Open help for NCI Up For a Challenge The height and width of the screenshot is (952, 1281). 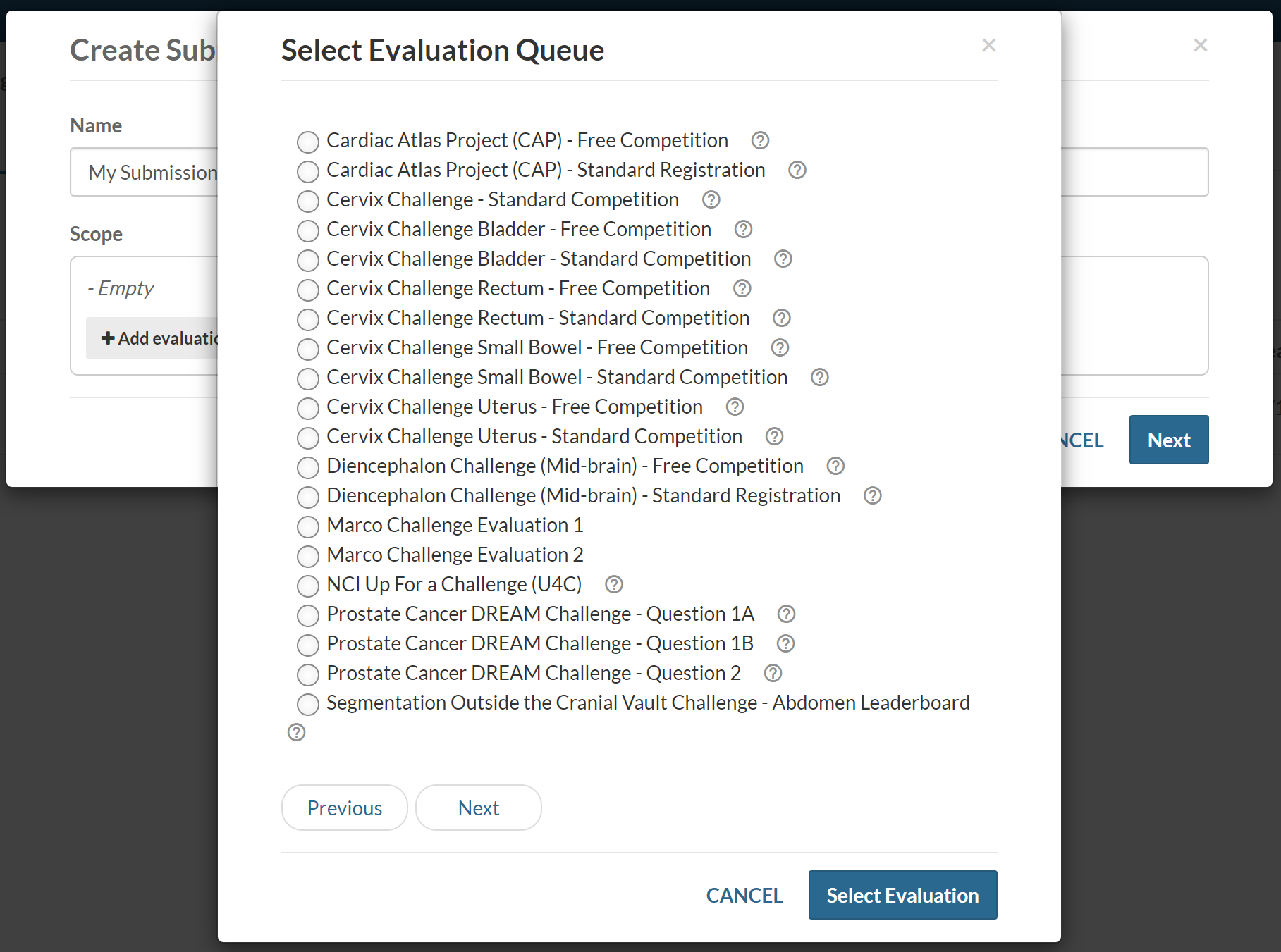click(x=613, y=584)
